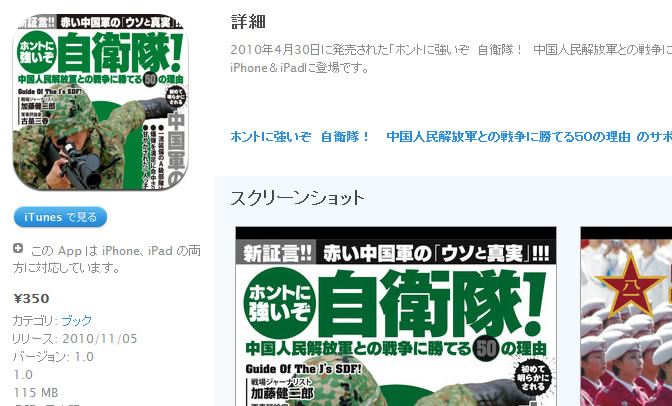Click the 'Guide Of The J's SDF!' text in screenshot

303,369
